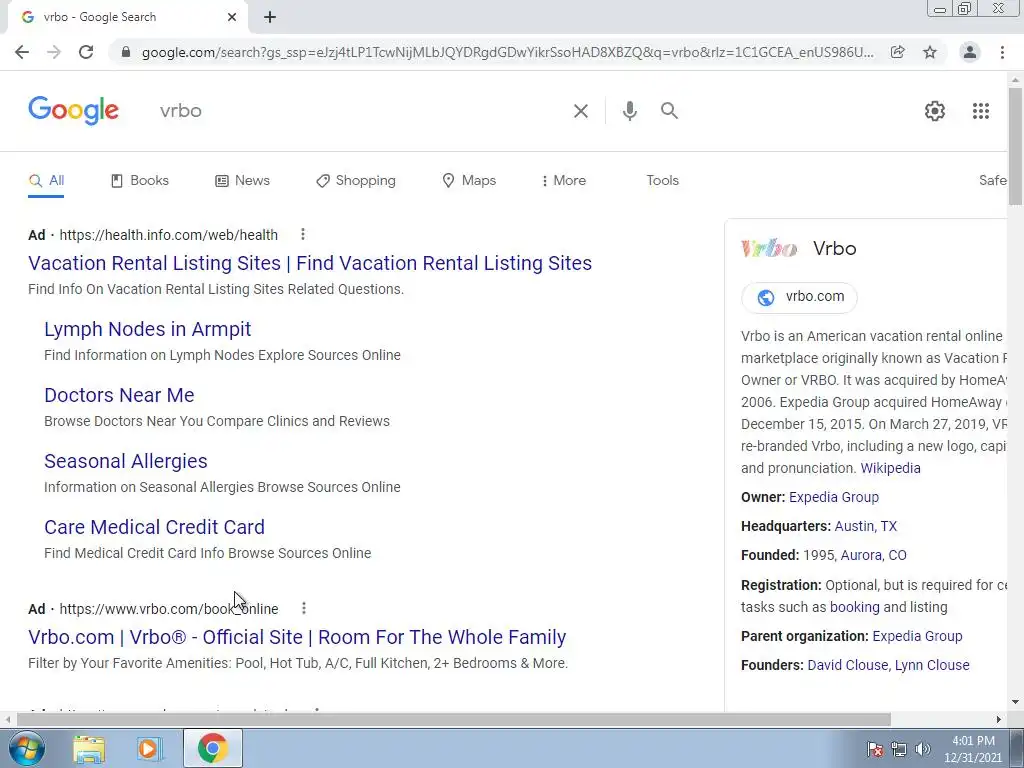Open site info via the padlock icon
Screen dimensions: 1024x768
point(126,52)
